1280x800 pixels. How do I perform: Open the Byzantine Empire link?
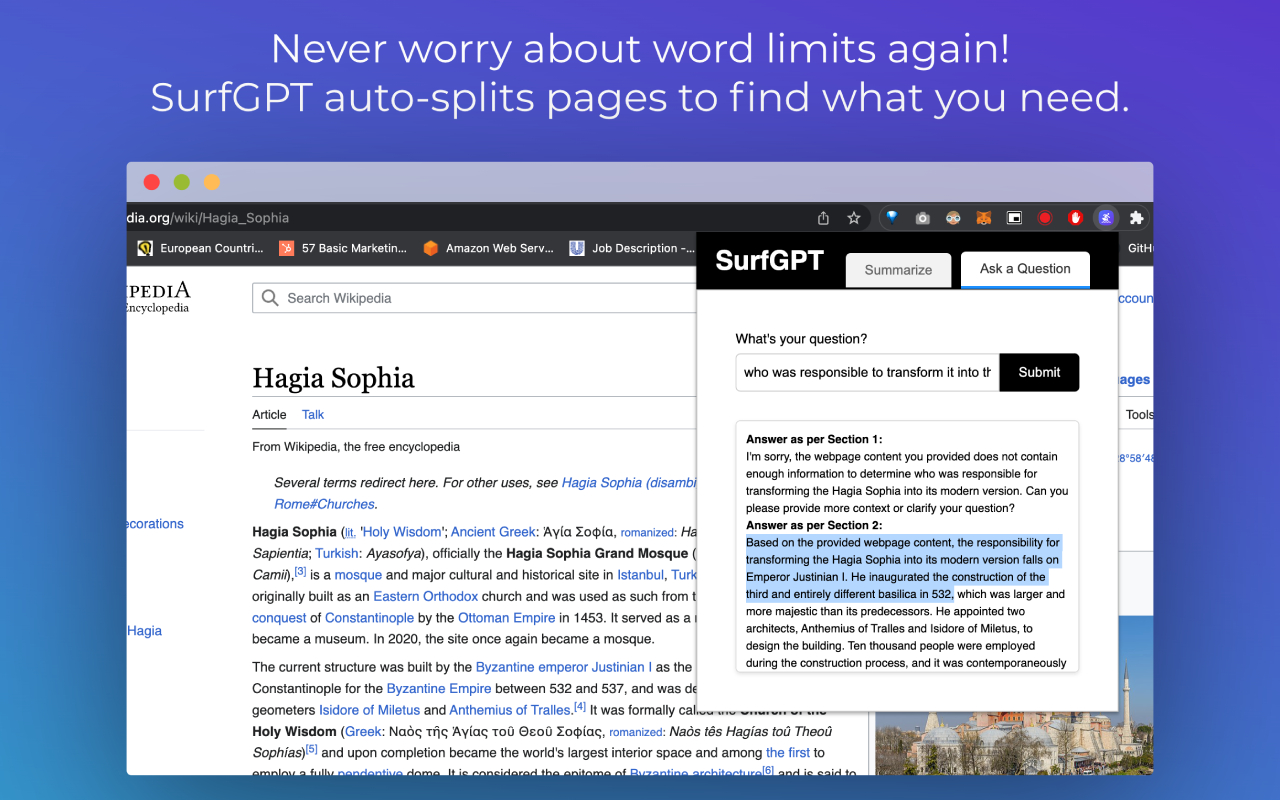[x=439, y=688]
